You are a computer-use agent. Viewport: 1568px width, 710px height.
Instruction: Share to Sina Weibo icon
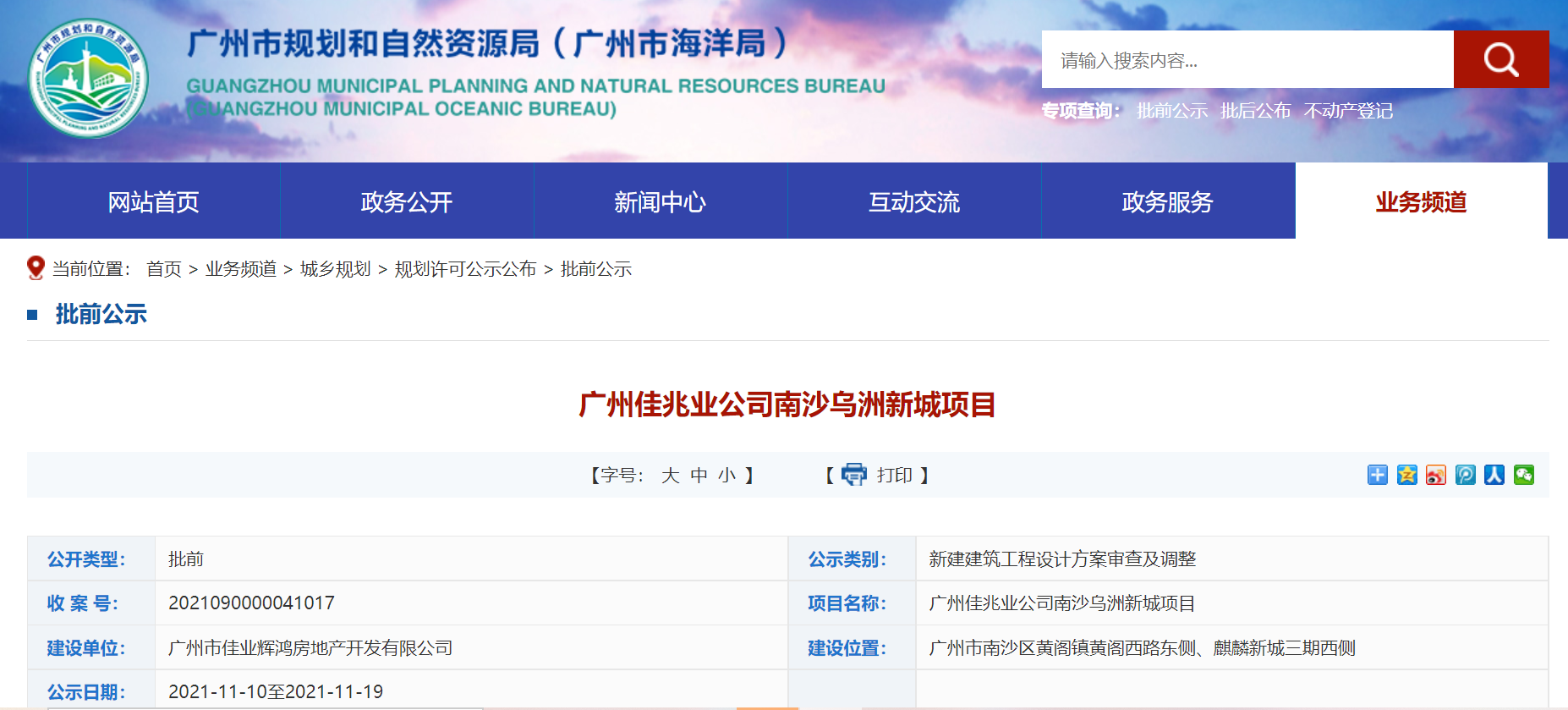point(1436,475)
